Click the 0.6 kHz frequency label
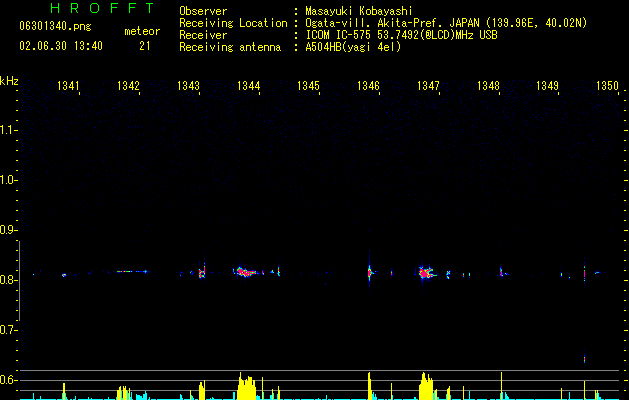This screenshot has width=629, height=400. pos(8,380)
